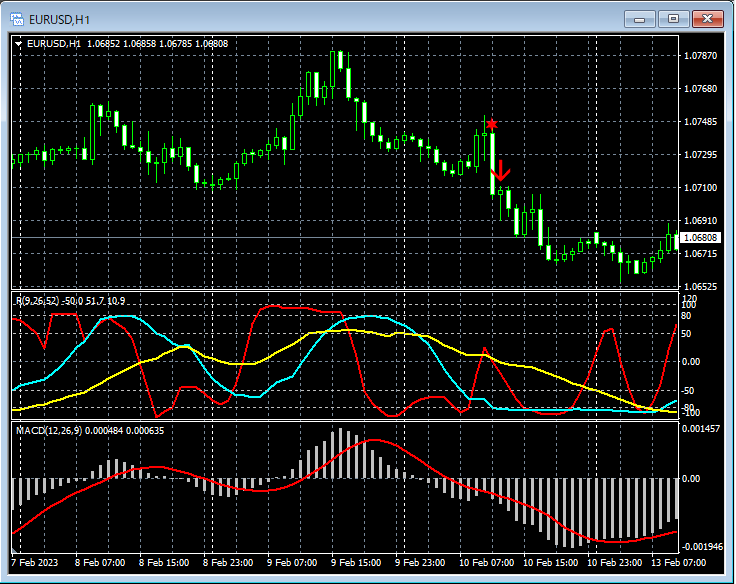Maximize the EURUSD,H1 chart window

673,18
